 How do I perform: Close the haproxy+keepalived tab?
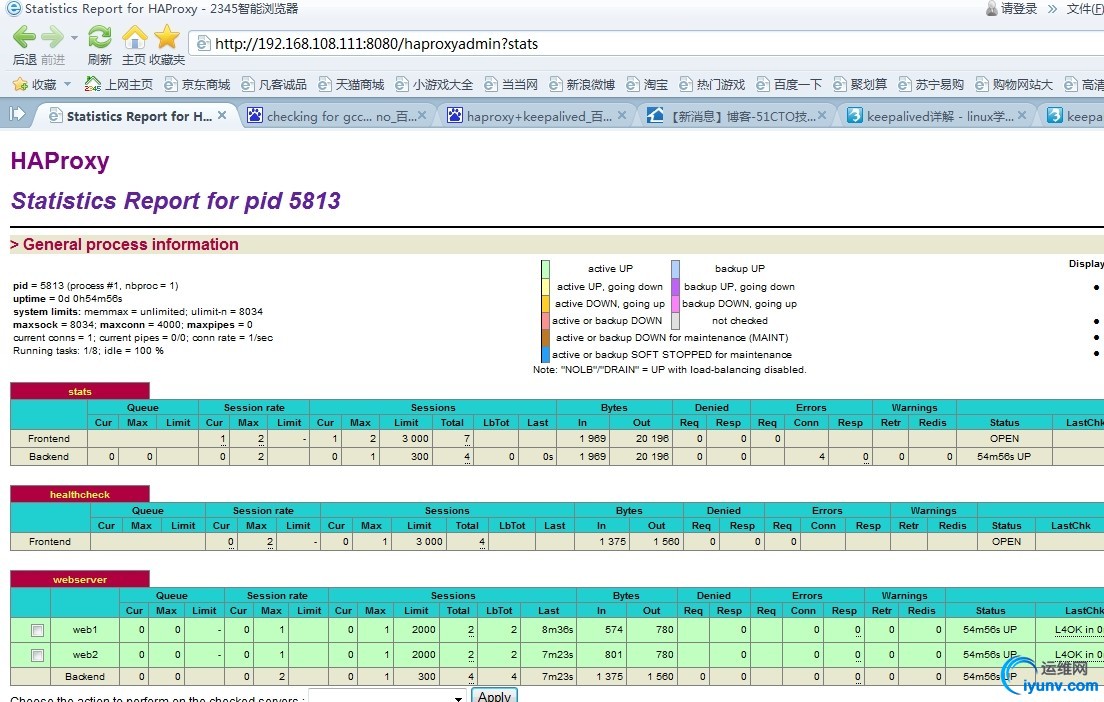tap(622, 115)
